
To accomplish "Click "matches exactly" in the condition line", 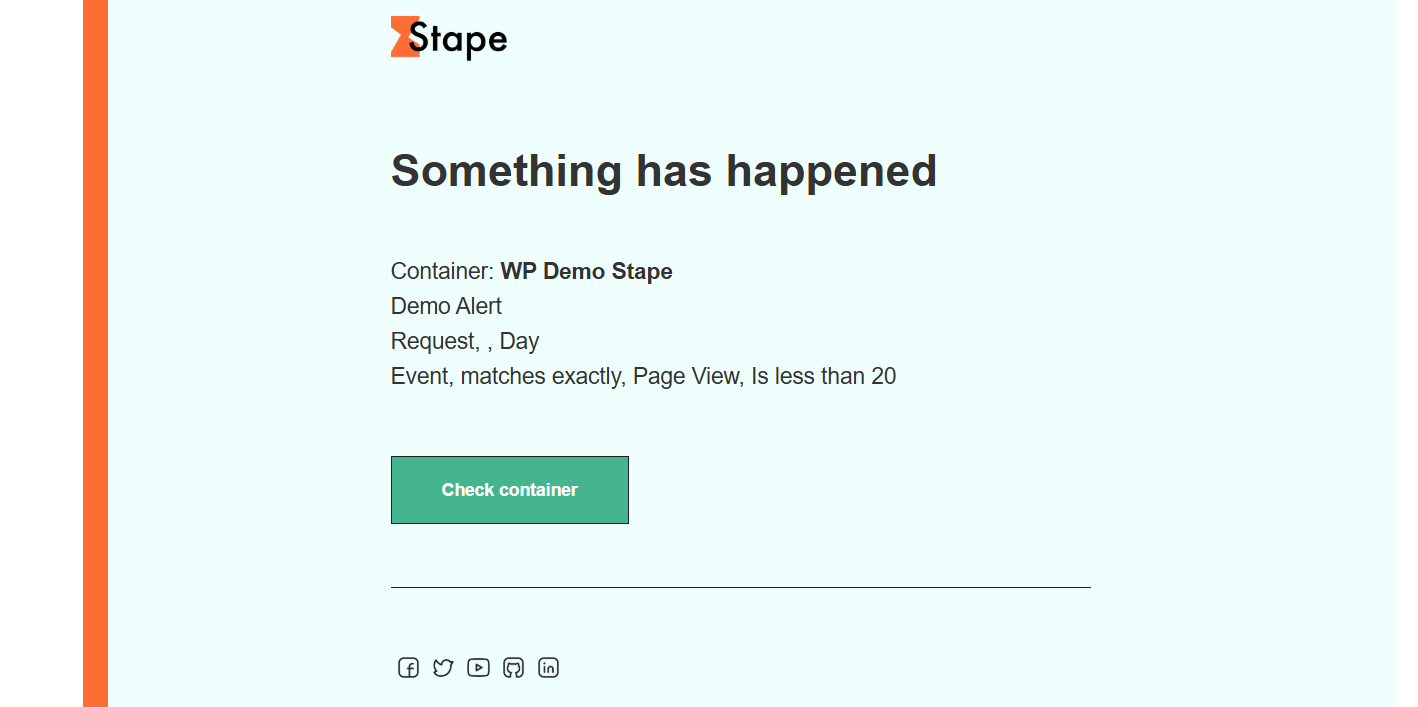I will [x=543, y=376].
